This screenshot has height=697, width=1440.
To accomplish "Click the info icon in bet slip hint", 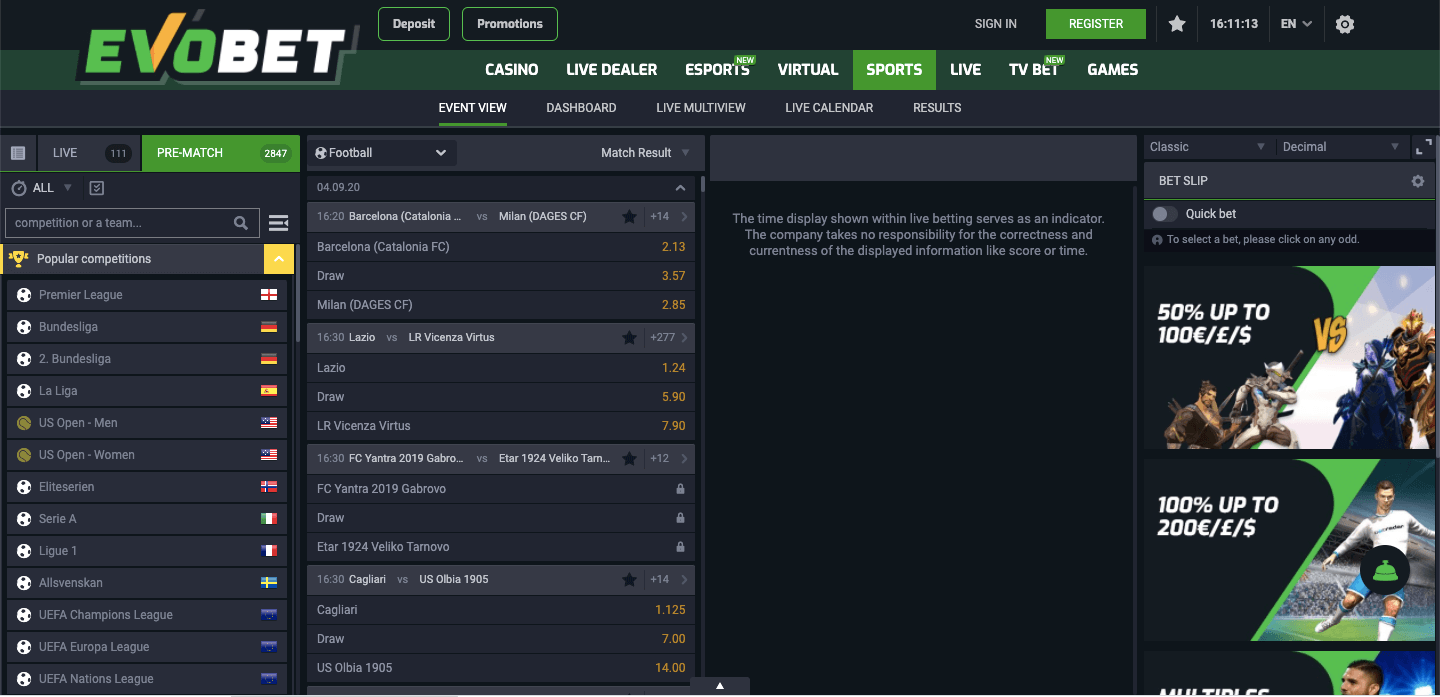I will [1157, 240].
